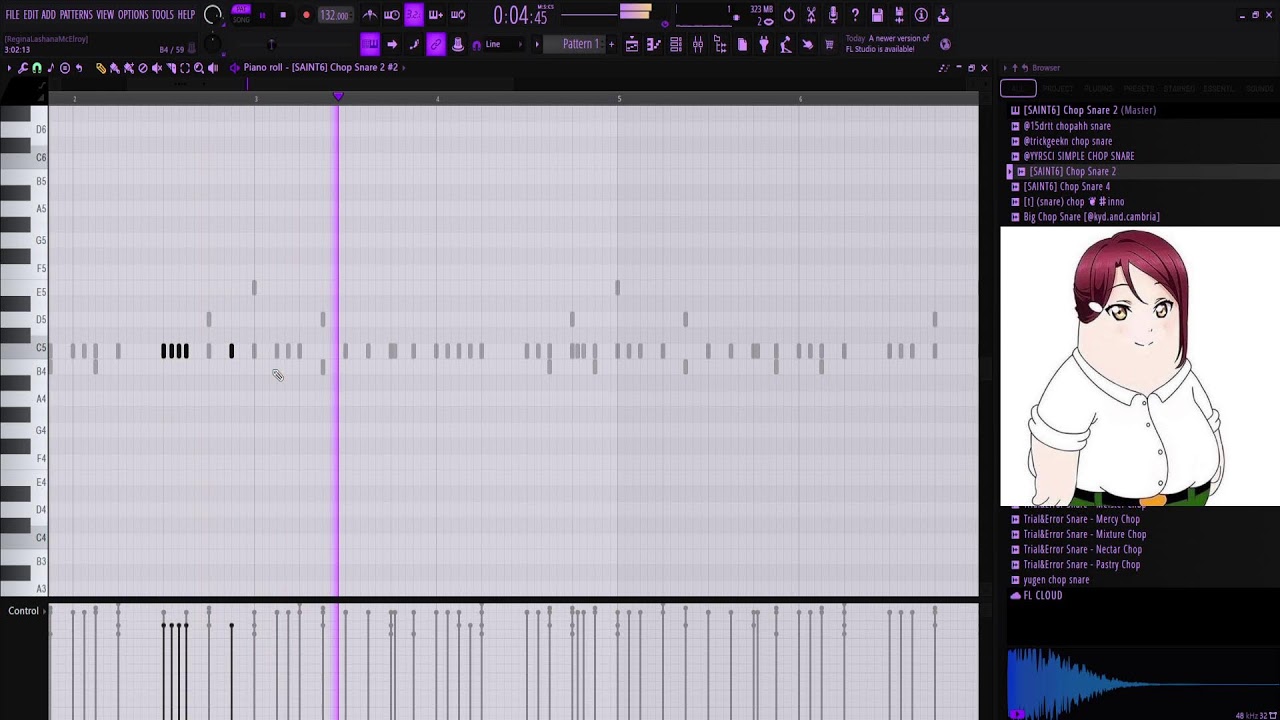Switch to SONG mode
Image resolution: width=1280 pixels, height=720 pixels.
[241, 20]
